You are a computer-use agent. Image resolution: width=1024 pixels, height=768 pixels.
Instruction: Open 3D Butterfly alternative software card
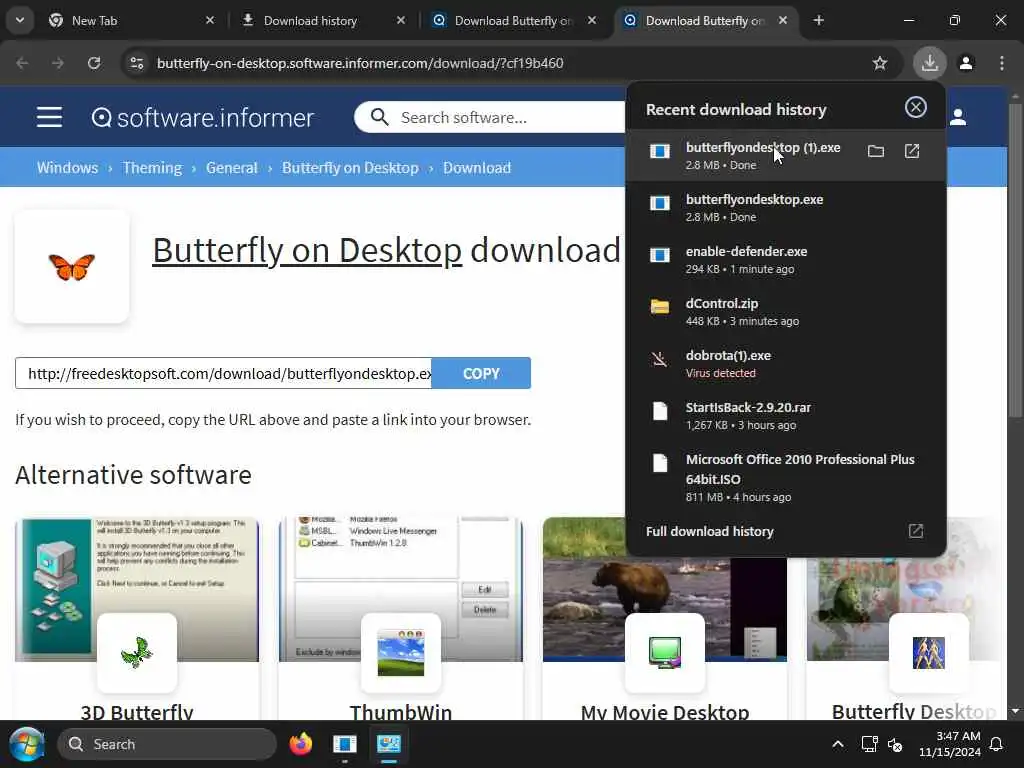pyautogui.click(x=137, y=620)
